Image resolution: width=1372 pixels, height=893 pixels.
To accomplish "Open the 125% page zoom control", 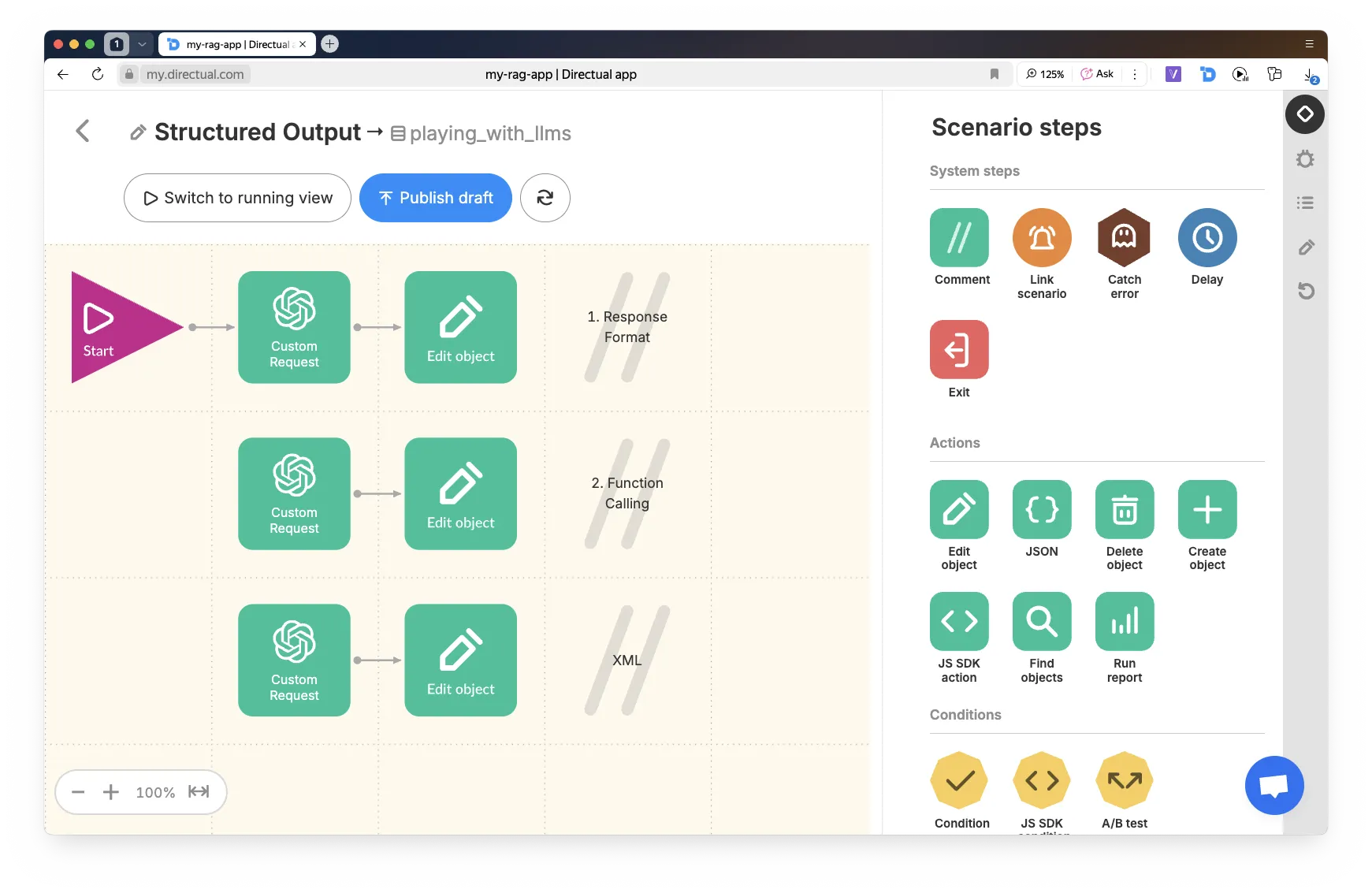I will (1045, 74).
